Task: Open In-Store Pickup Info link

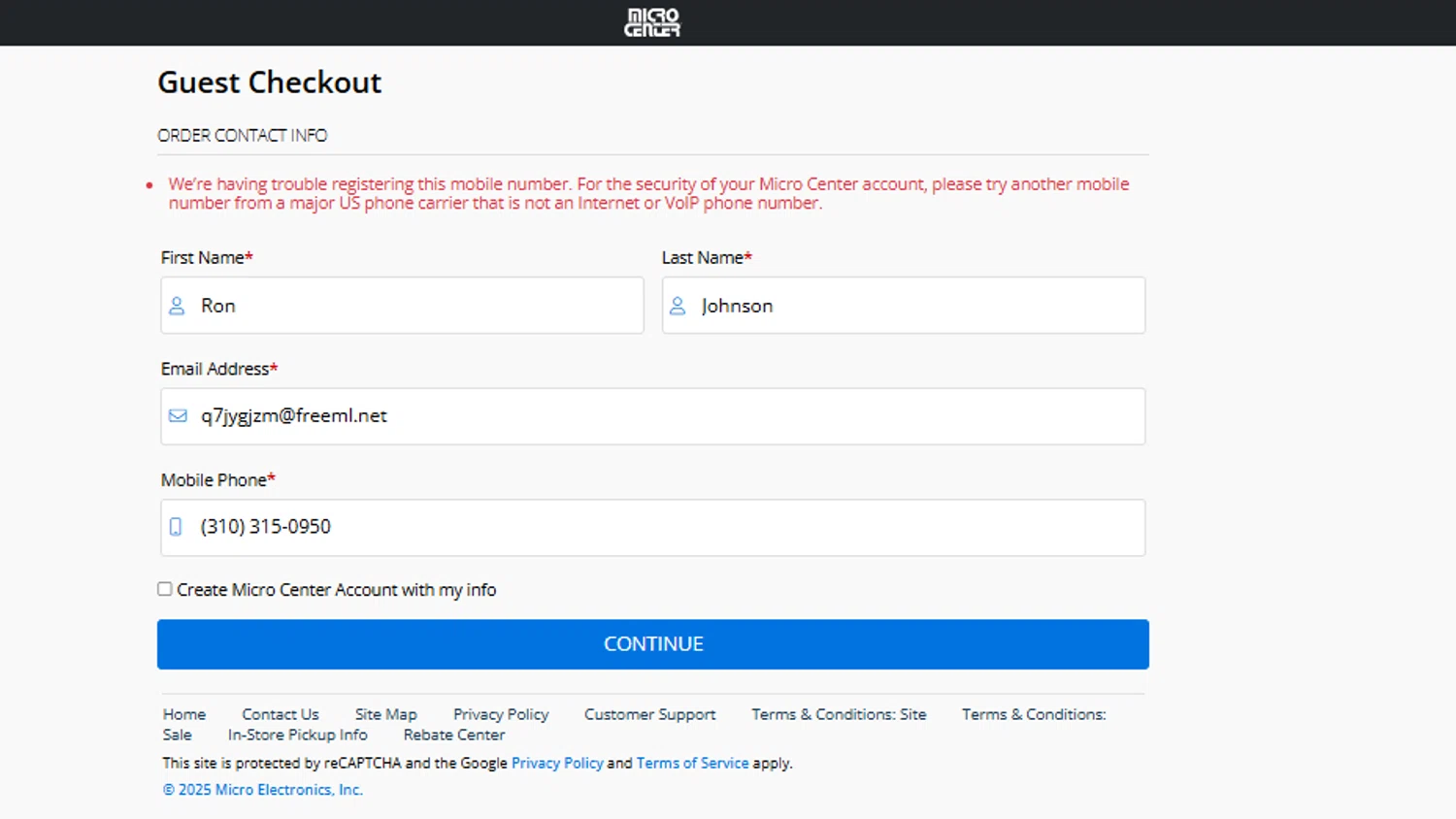Action: [x=298, y=735]
